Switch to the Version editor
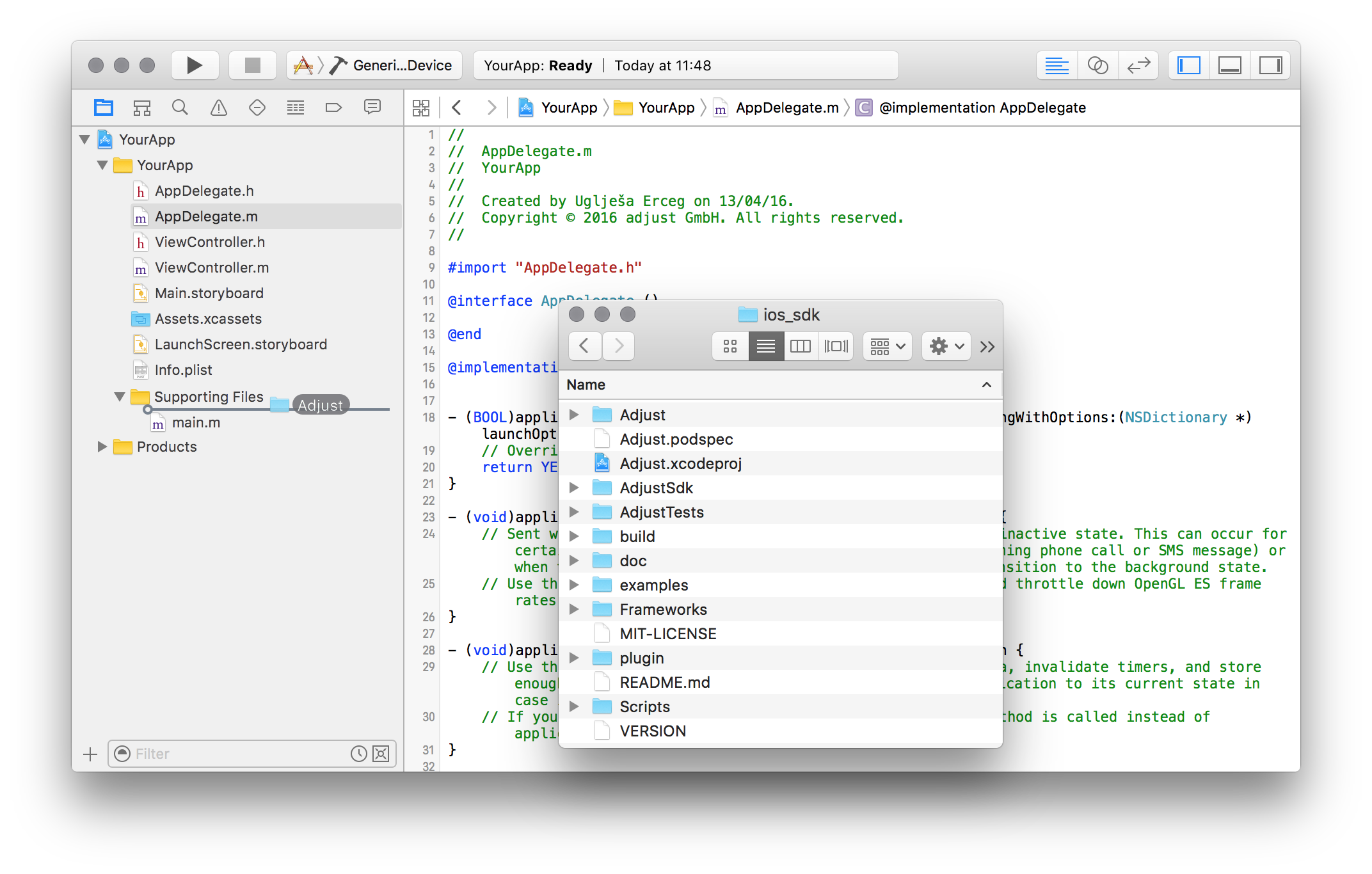 [x=1138, y=65]
